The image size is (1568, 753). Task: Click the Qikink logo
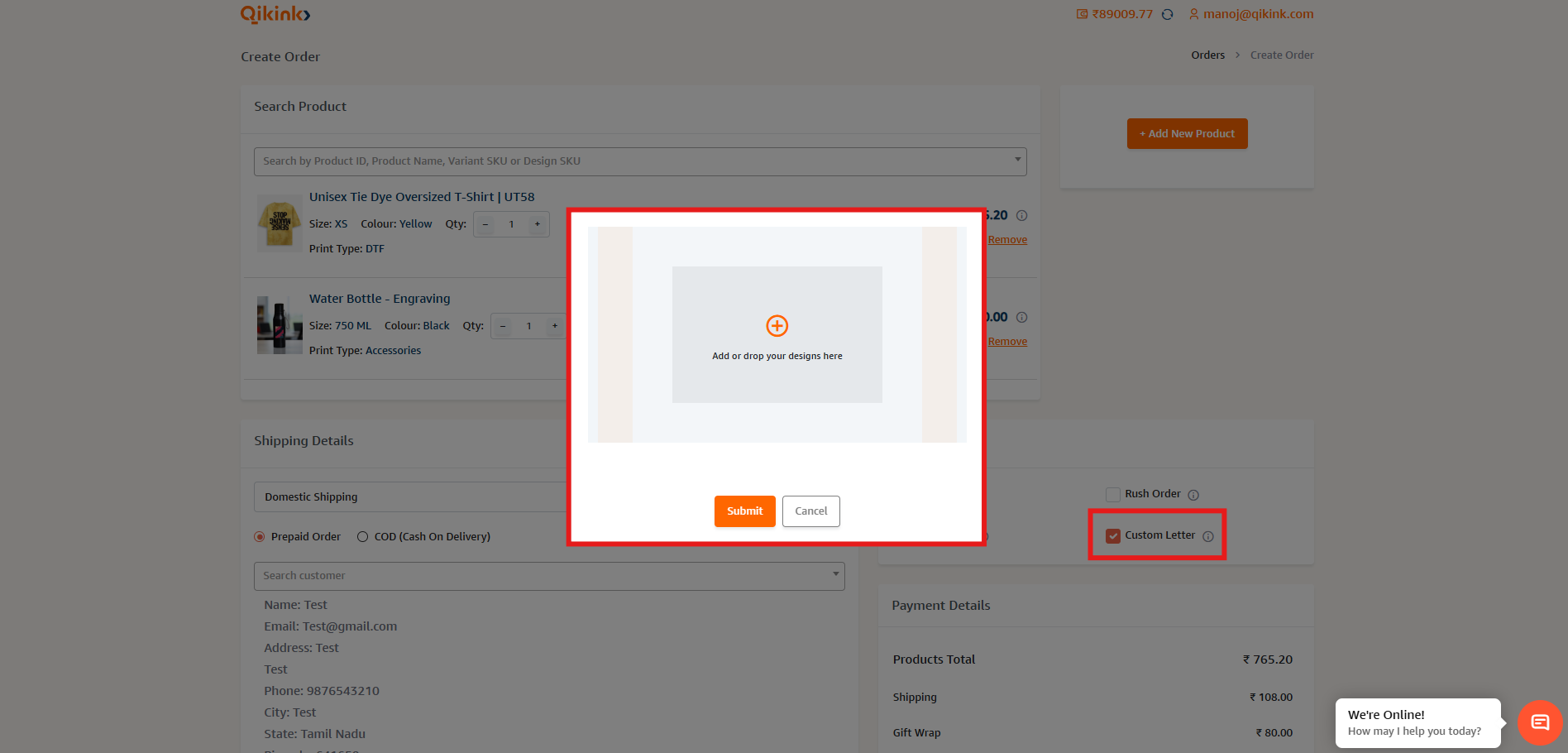coord(275,14)
